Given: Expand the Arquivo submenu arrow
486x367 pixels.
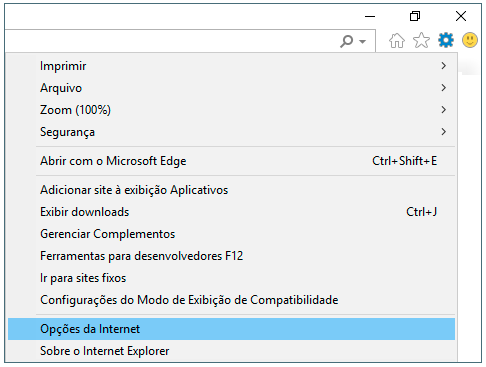Looking at the screenshot, I should [443, 88].
